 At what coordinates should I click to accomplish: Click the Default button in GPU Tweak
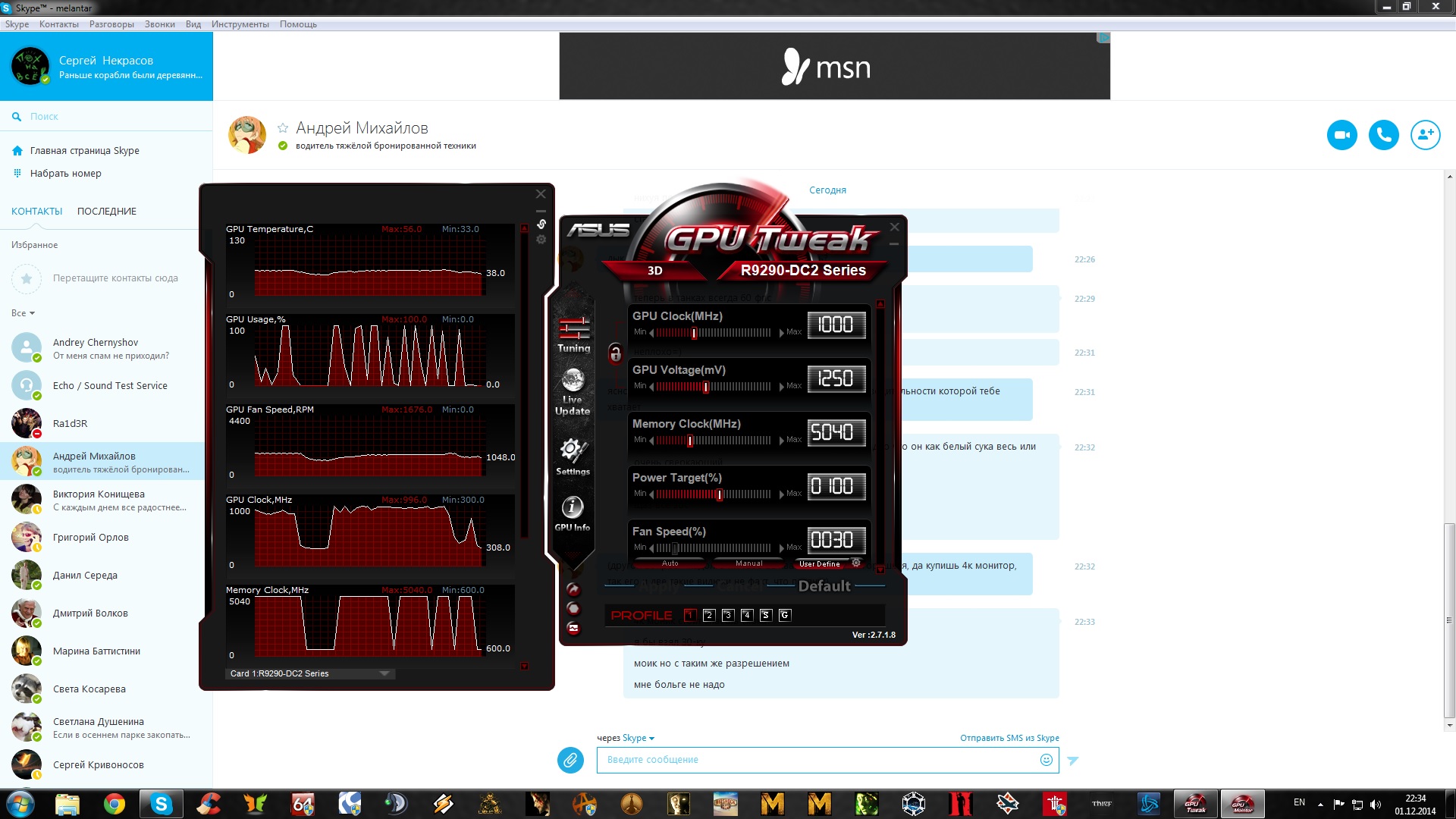[x=824, y=586]
